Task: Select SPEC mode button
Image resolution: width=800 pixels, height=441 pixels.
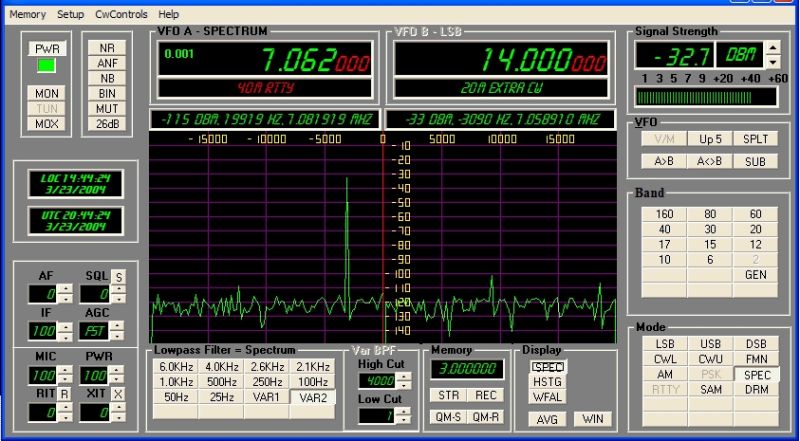Action: tap(757, 375)
